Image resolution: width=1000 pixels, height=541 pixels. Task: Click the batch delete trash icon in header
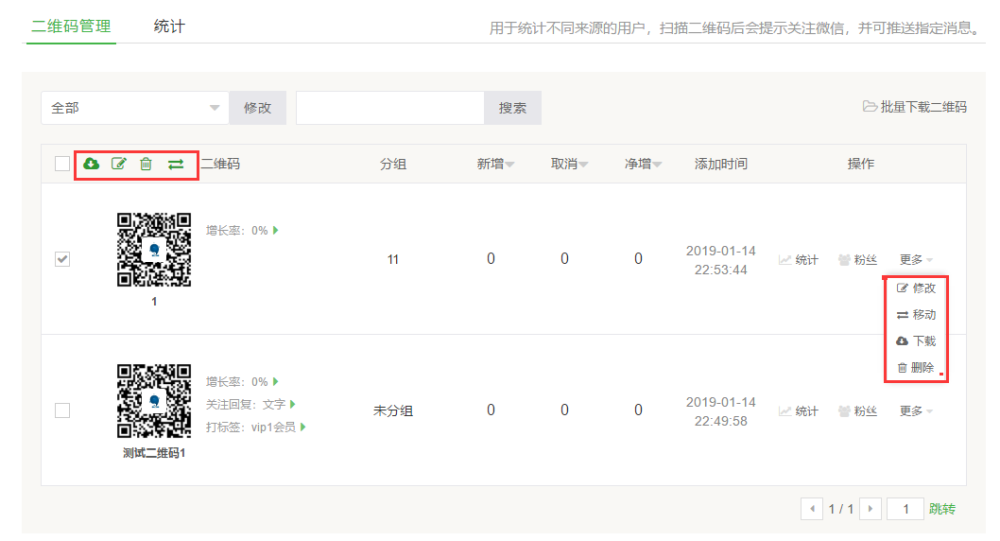click(x=146, y=164)
